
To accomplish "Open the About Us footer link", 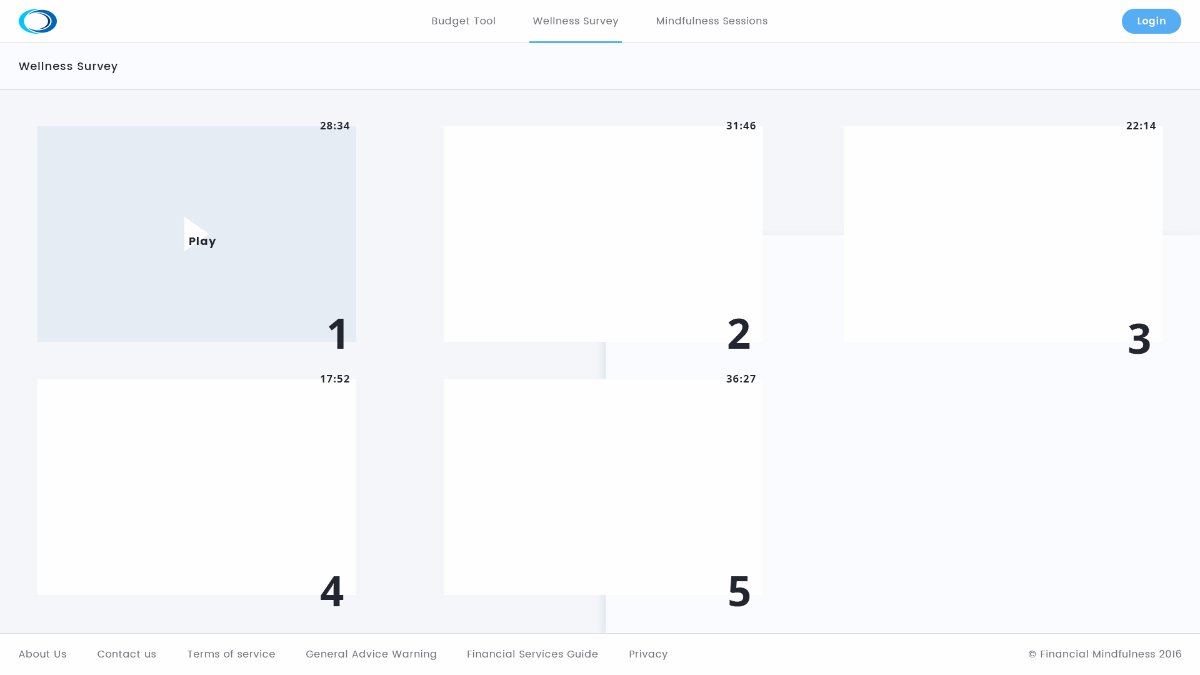I will [43, 654].
